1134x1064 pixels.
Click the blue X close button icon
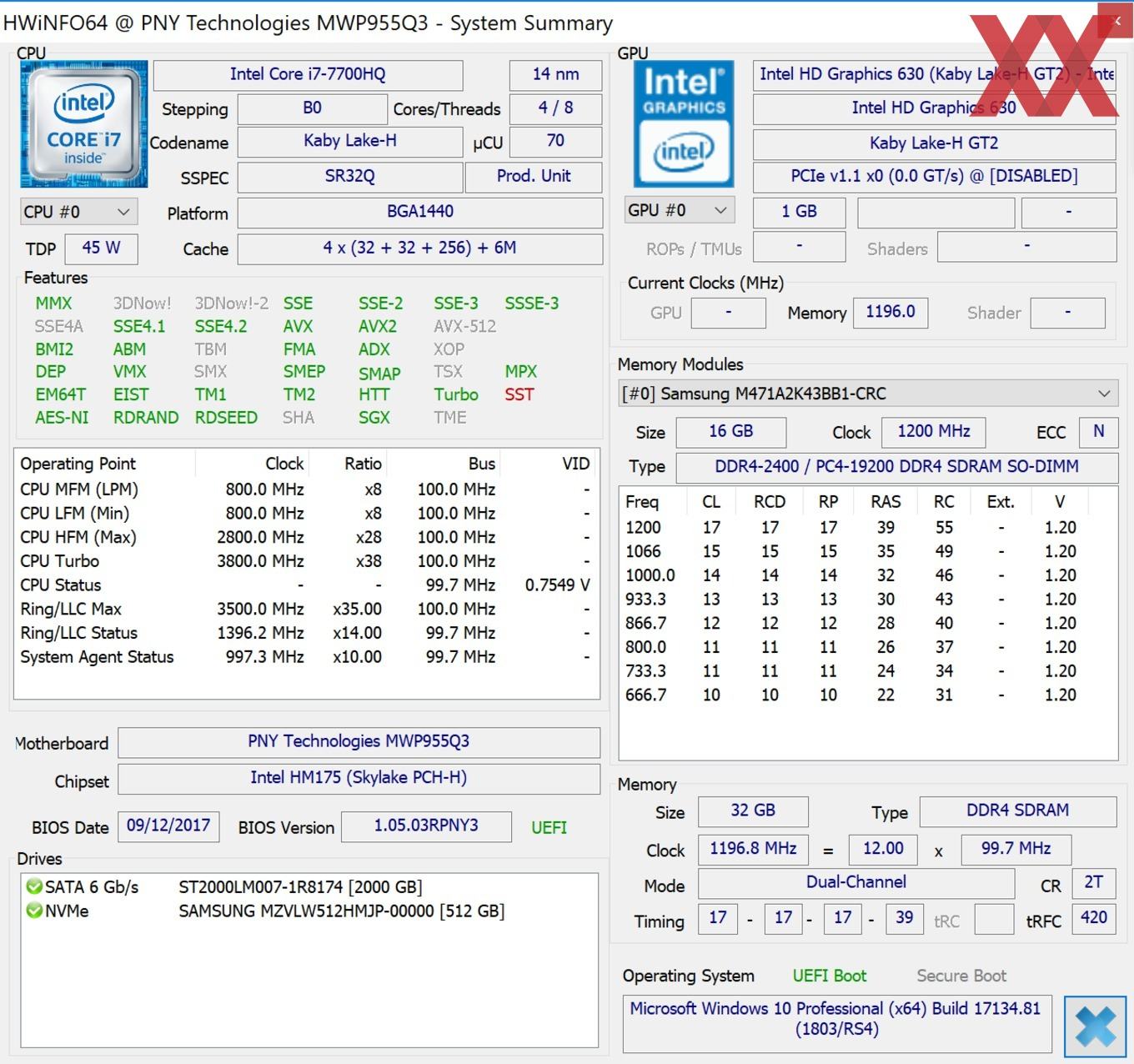(1095, 1026)
